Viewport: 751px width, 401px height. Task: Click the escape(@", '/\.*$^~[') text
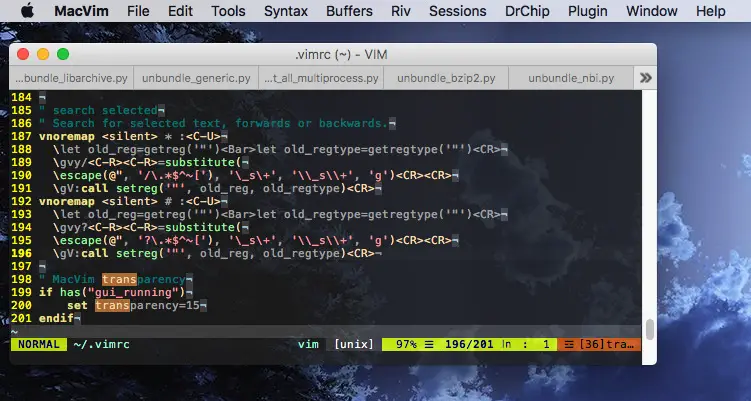pos(133,175)
